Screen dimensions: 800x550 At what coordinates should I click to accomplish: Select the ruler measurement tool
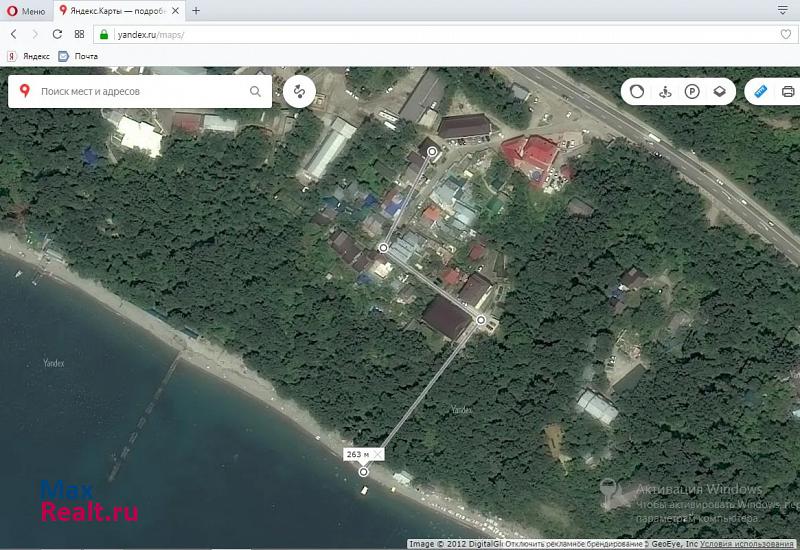pos(759,92)
